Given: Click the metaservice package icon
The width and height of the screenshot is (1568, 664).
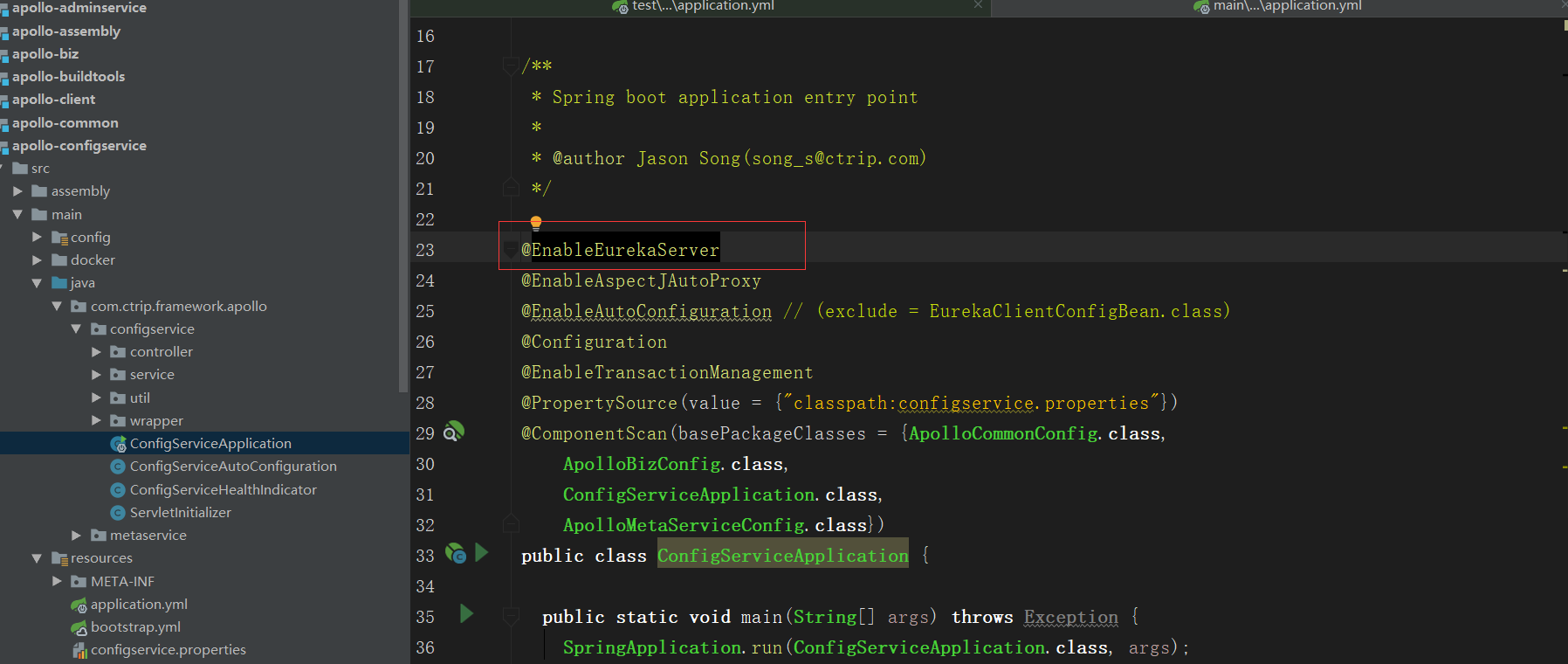Looking at the screenshot, I should click(99, 536).
